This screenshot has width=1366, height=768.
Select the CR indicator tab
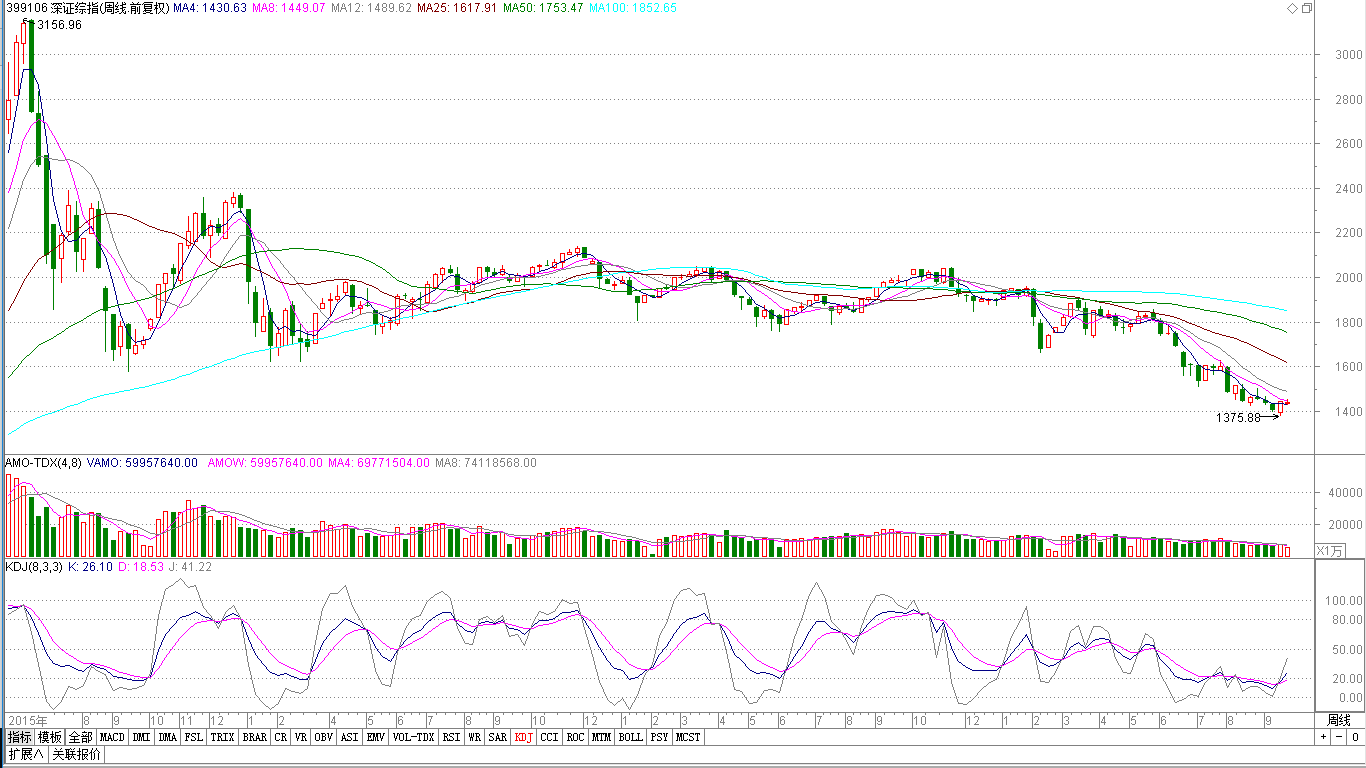[281, 737]
